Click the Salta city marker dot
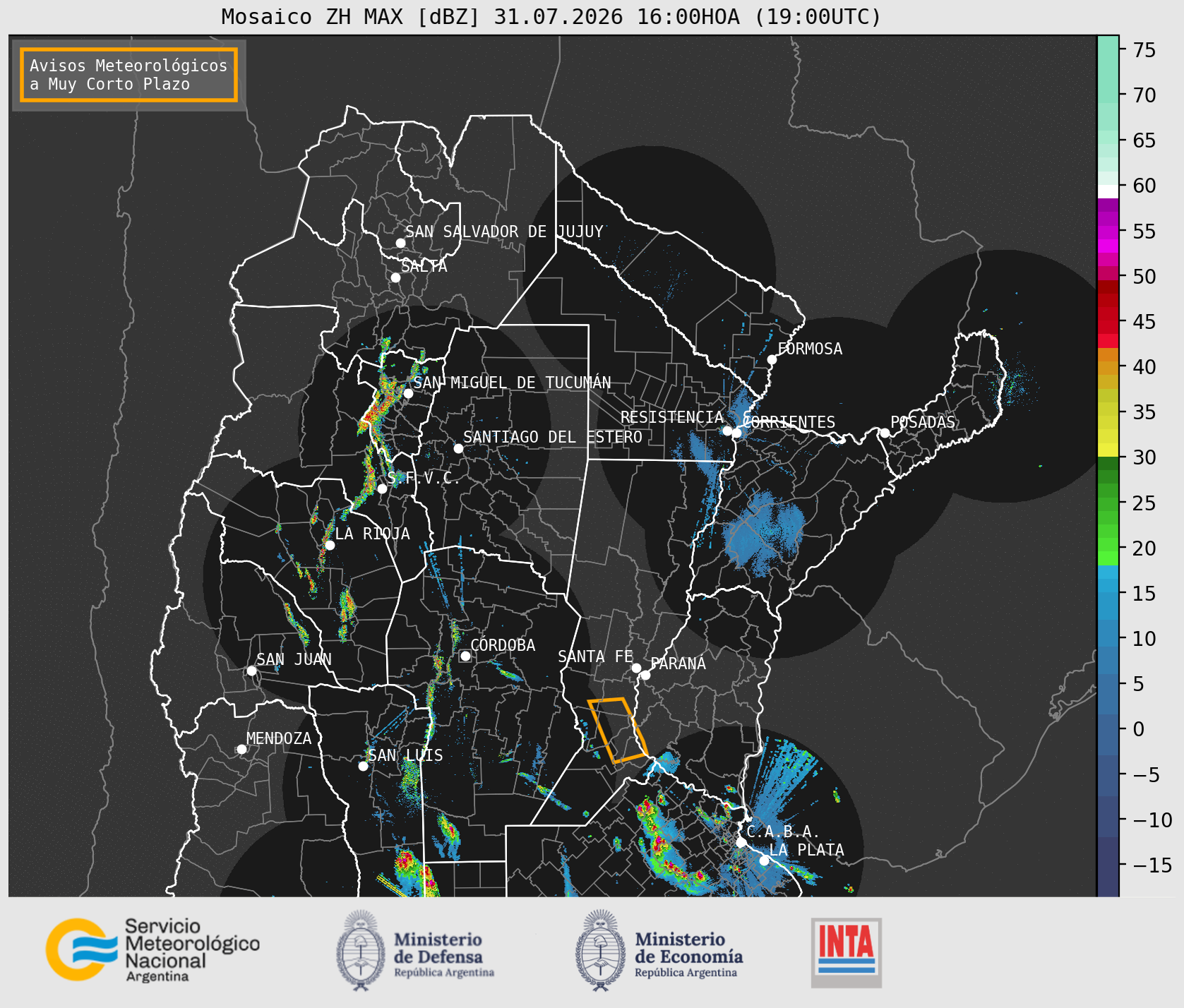Image resolution: width=1184 pixels, height=1008 pixels. tap(395, 277)
